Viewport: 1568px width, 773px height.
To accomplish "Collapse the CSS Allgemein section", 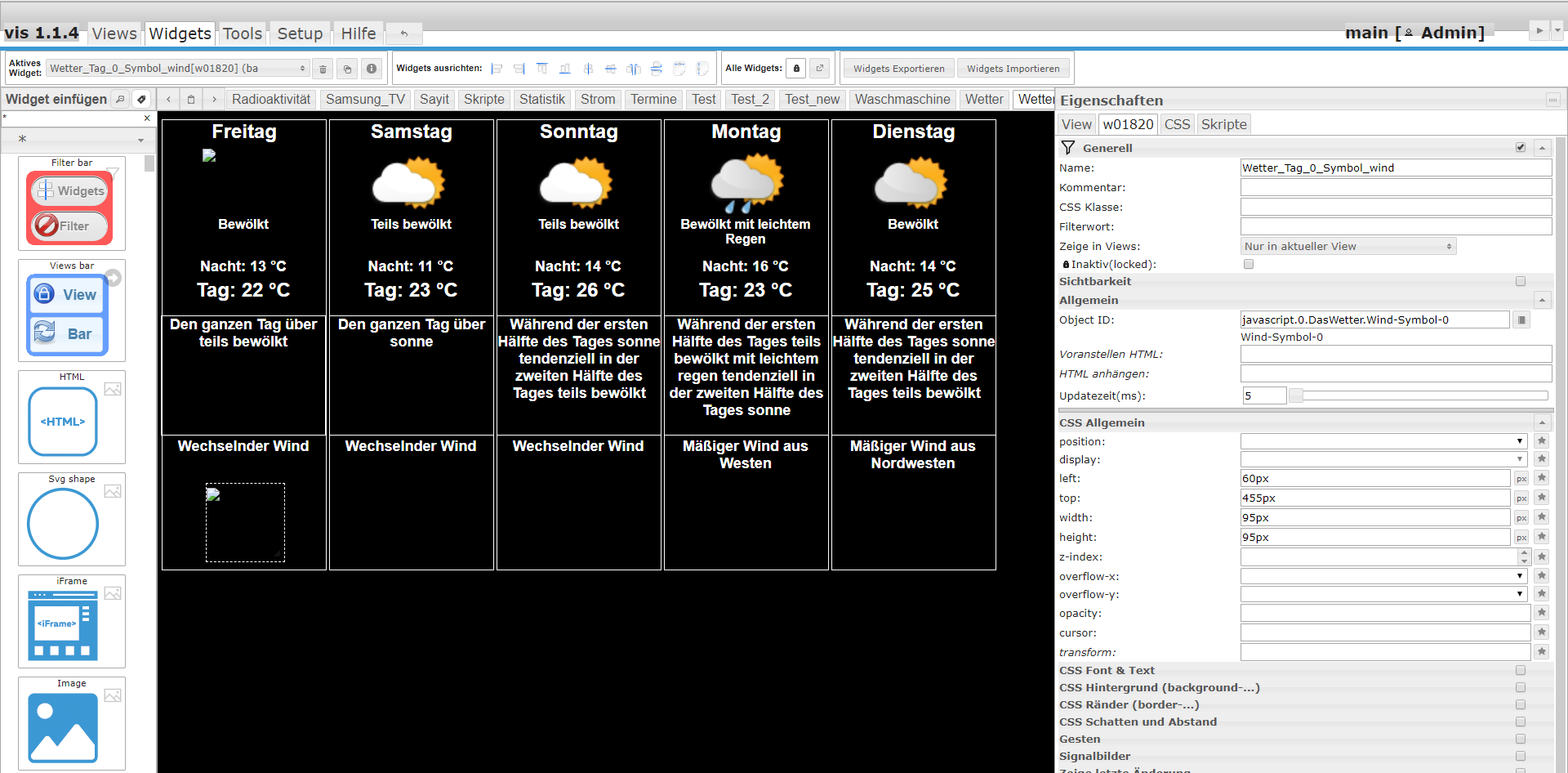I will [1542, 422].
